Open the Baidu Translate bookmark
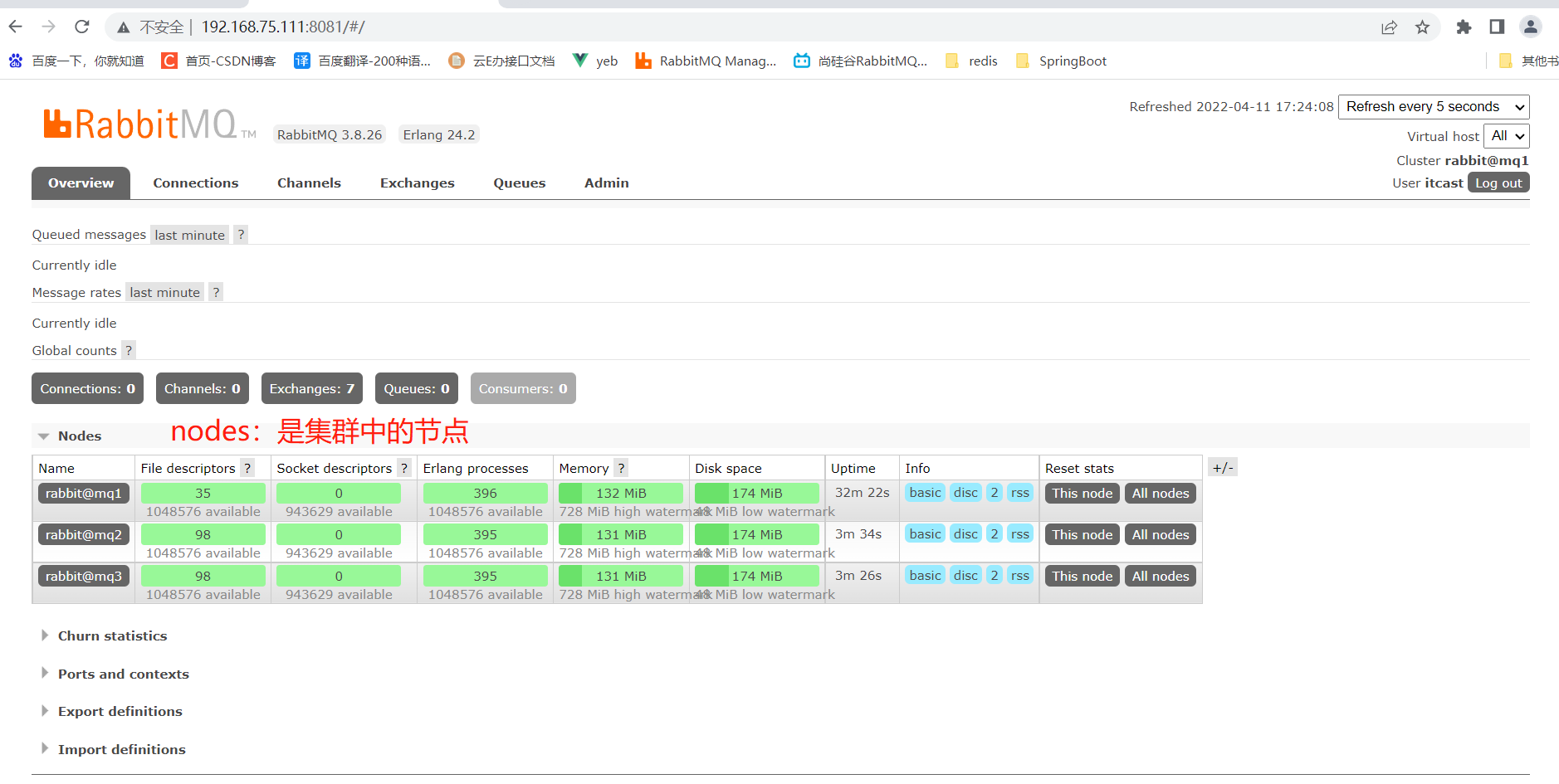 coord(363,61)
